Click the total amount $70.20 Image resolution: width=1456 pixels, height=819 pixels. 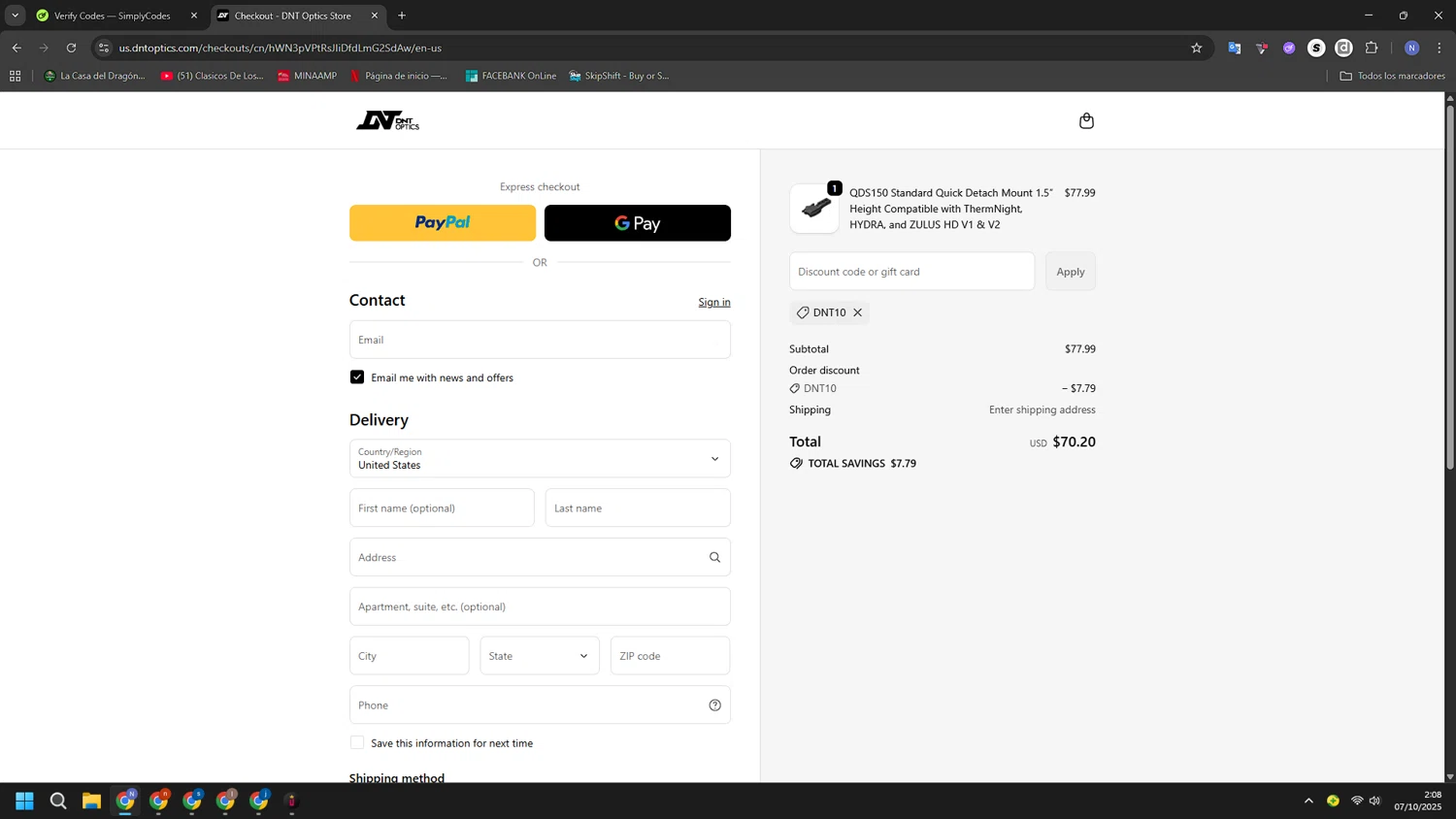(1074, 442)
